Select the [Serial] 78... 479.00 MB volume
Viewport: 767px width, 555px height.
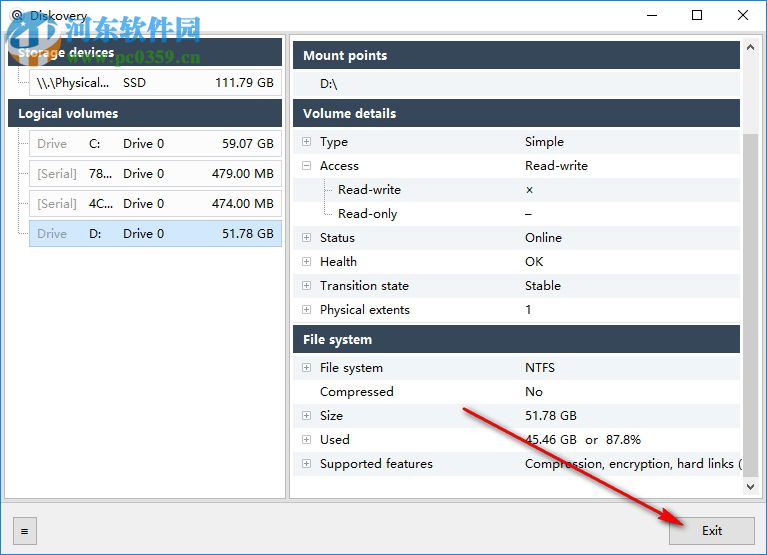click(x=155, y=174)
